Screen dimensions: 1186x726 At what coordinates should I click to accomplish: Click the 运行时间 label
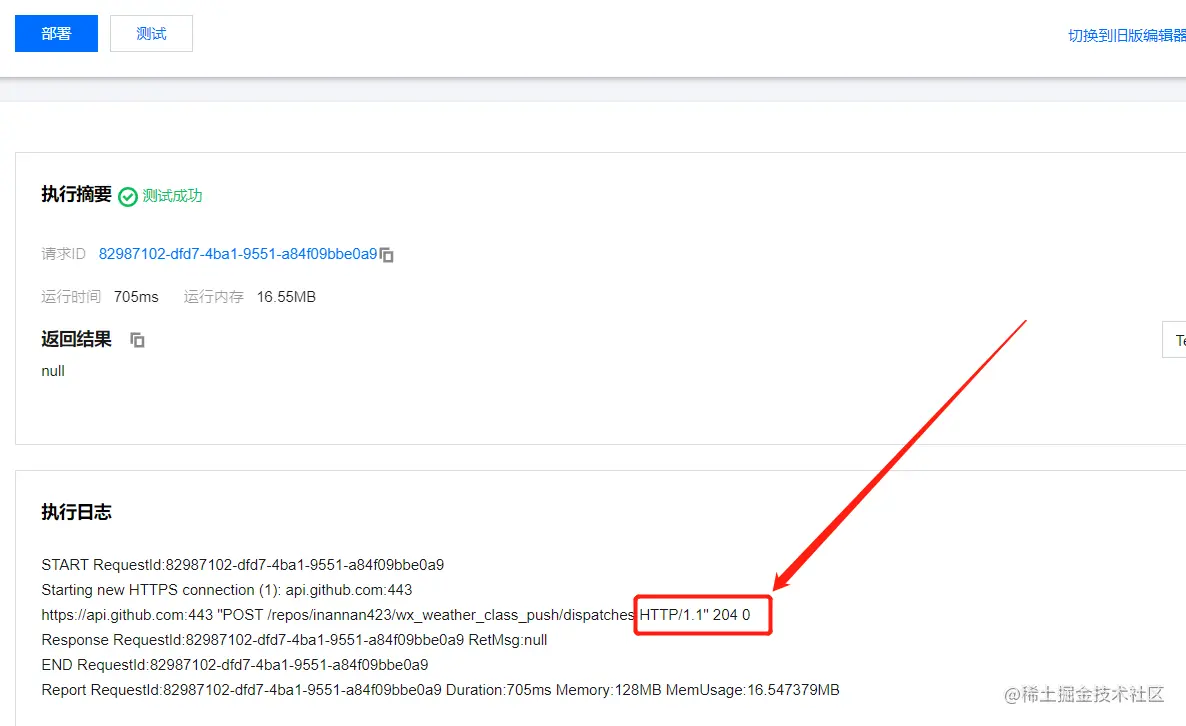71,297
